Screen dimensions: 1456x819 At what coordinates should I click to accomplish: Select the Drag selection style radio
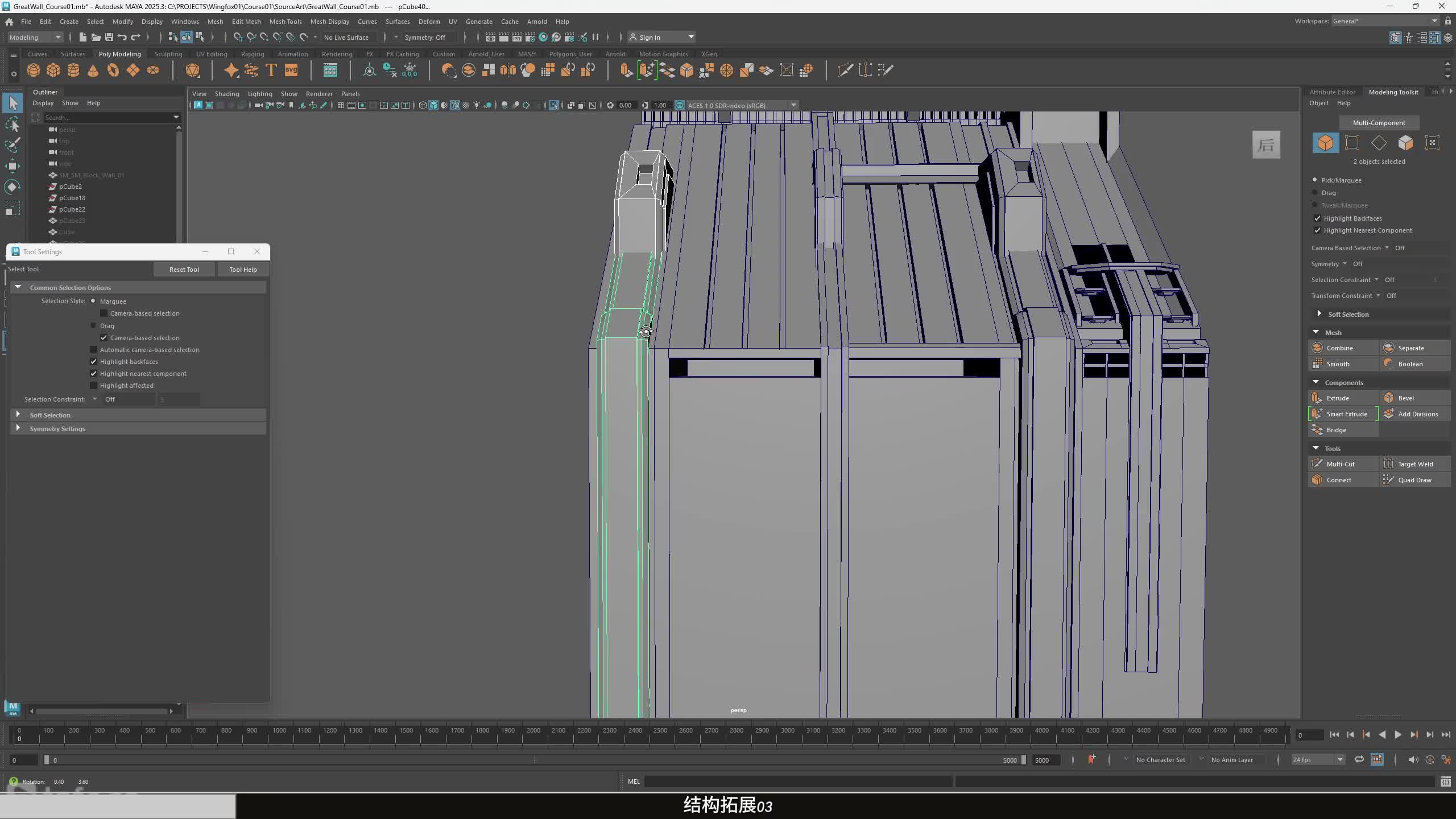pyautogui.click(x=94, y=326)
